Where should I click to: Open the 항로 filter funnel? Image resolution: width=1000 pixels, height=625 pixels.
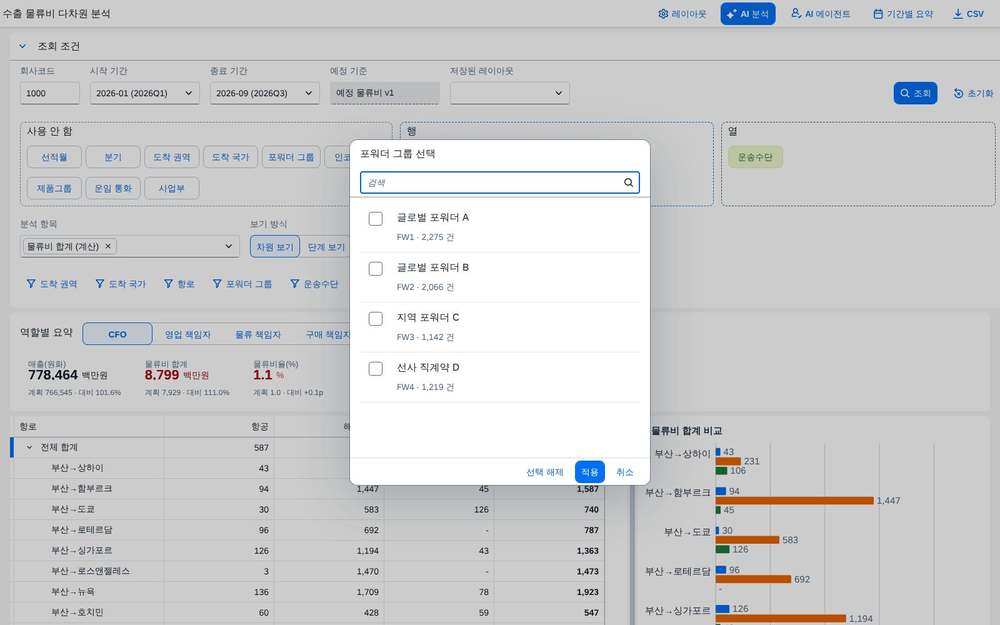pyautogui.click(x=179, y=284)
